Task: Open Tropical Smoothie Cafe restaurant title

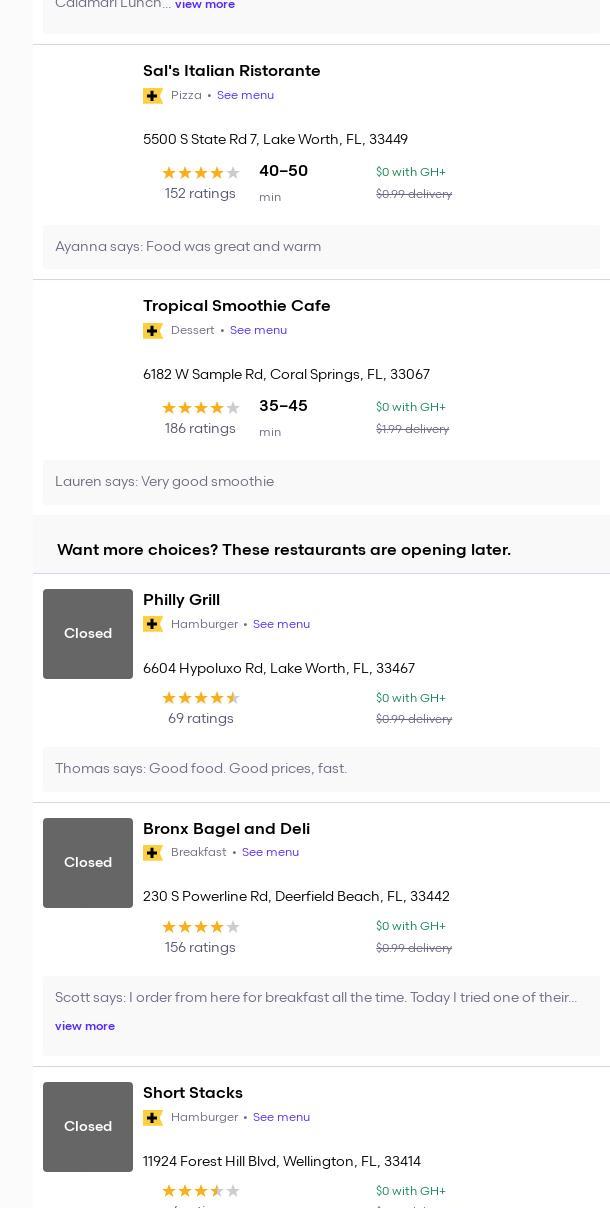Action: coord(236,306)
